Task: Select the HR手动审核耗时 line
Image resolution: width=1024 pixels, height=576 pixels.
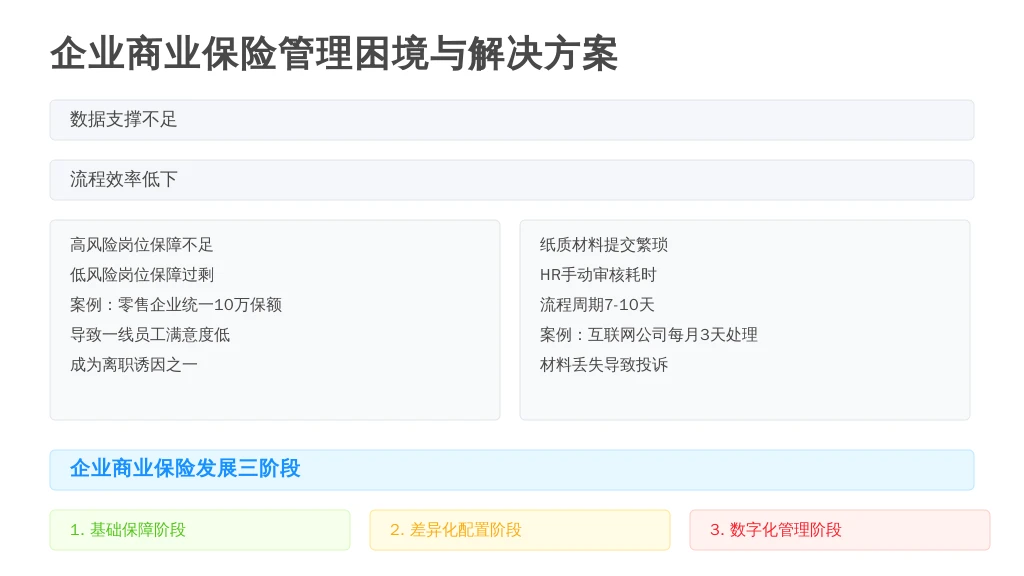Action: pyautogui.click(x=598, y=275)
